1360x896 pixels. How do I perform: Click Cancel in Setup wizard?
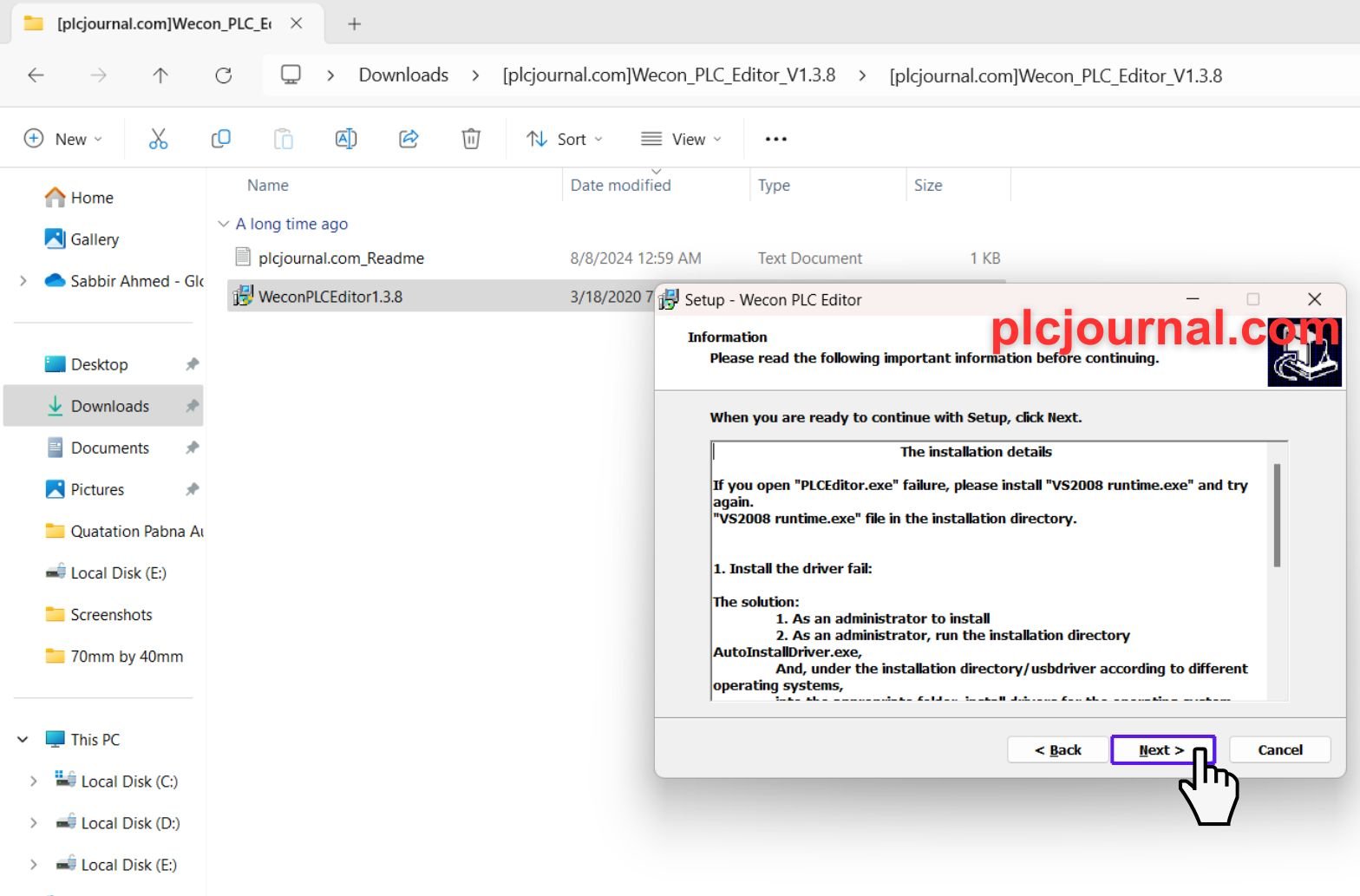pyautogui.click(x=1280, y=750)
